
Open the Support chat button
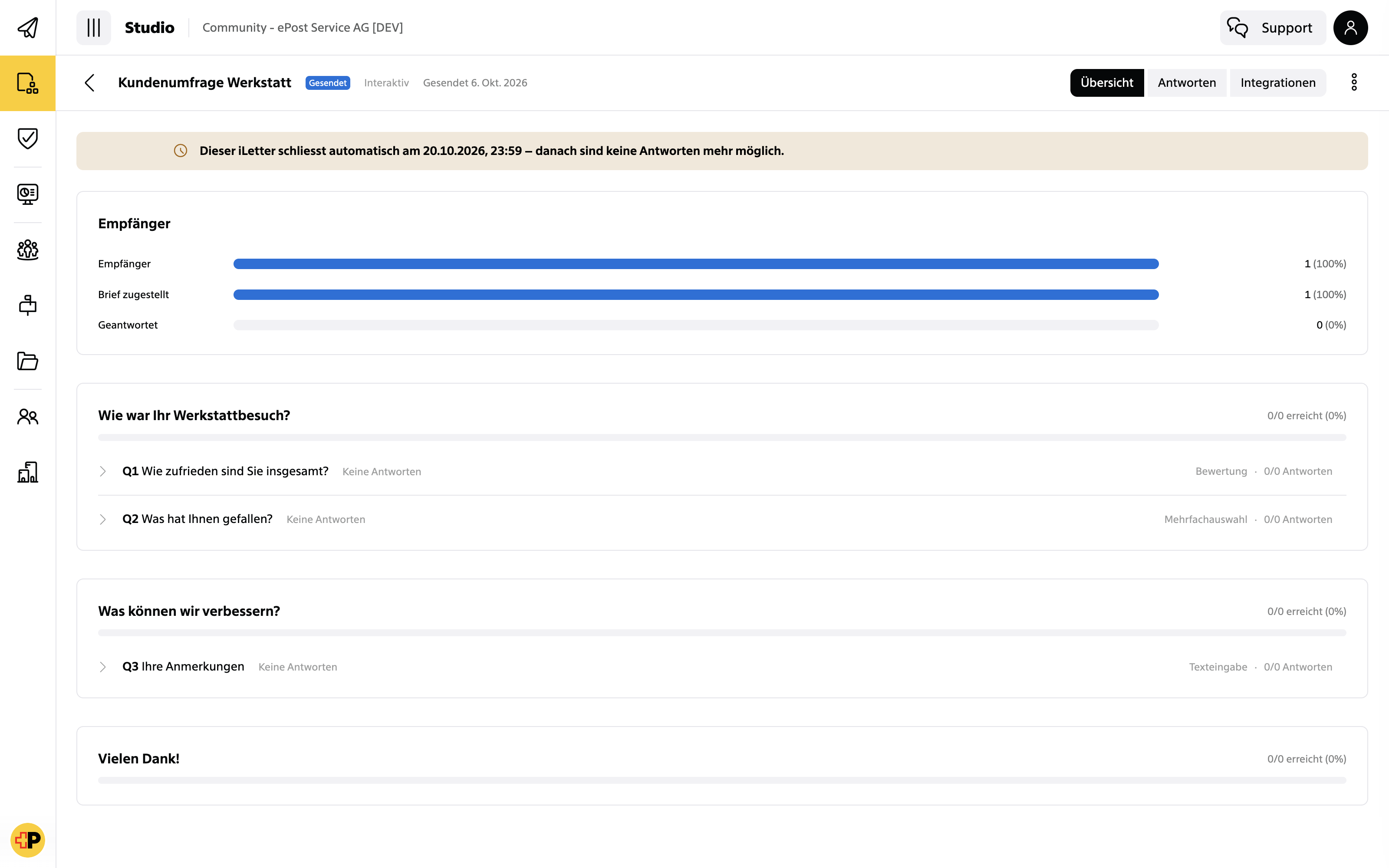(x=1273, y=27)
